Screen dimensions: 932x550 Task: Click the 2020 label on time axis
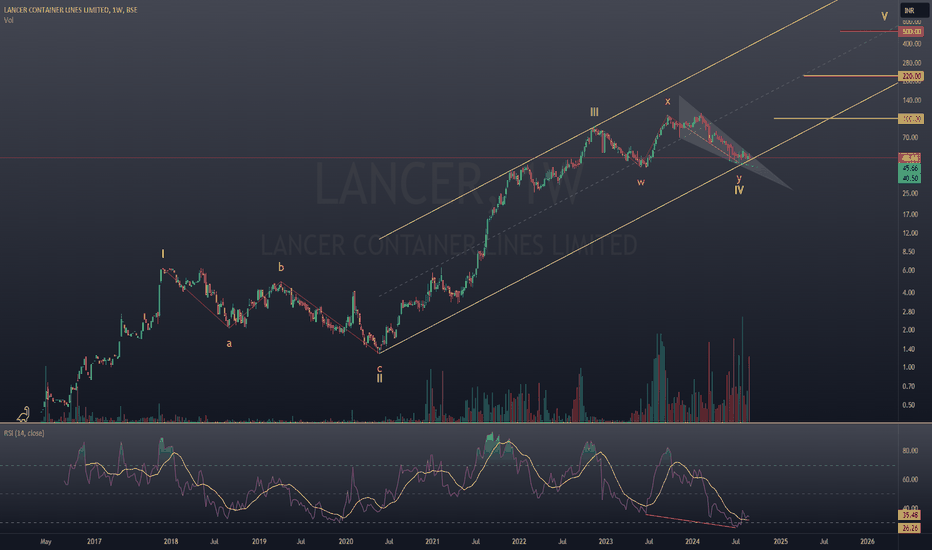(x=346, y=542)
